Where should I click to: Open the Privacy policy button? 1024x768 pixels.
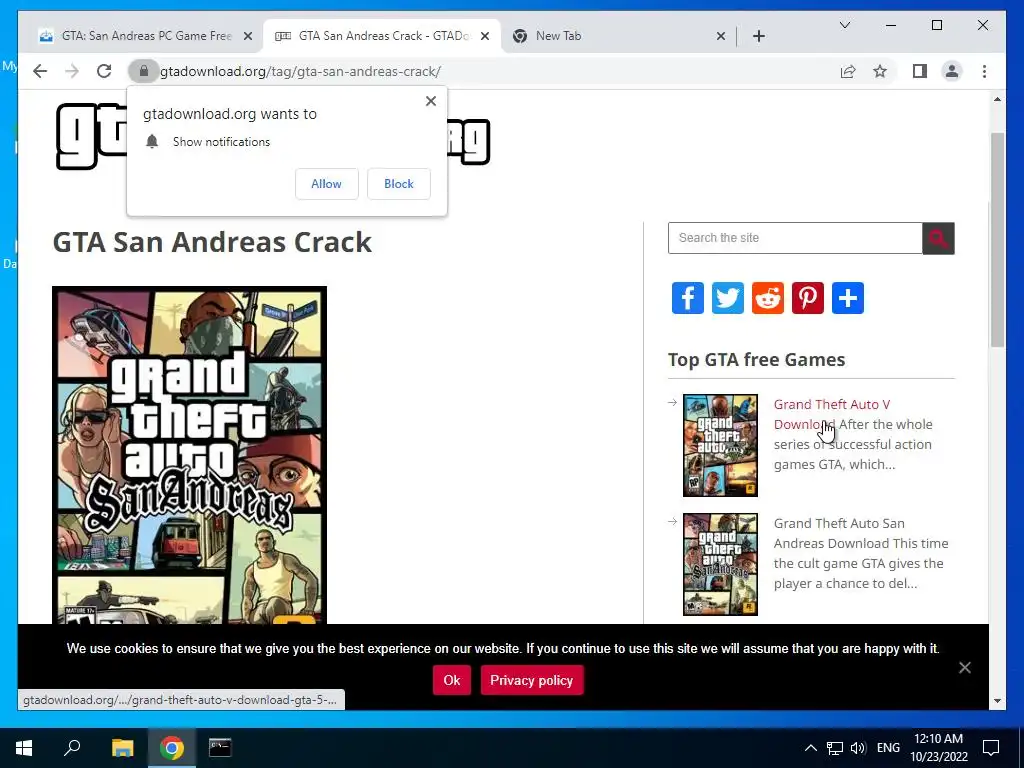click(x=532, y=680)
